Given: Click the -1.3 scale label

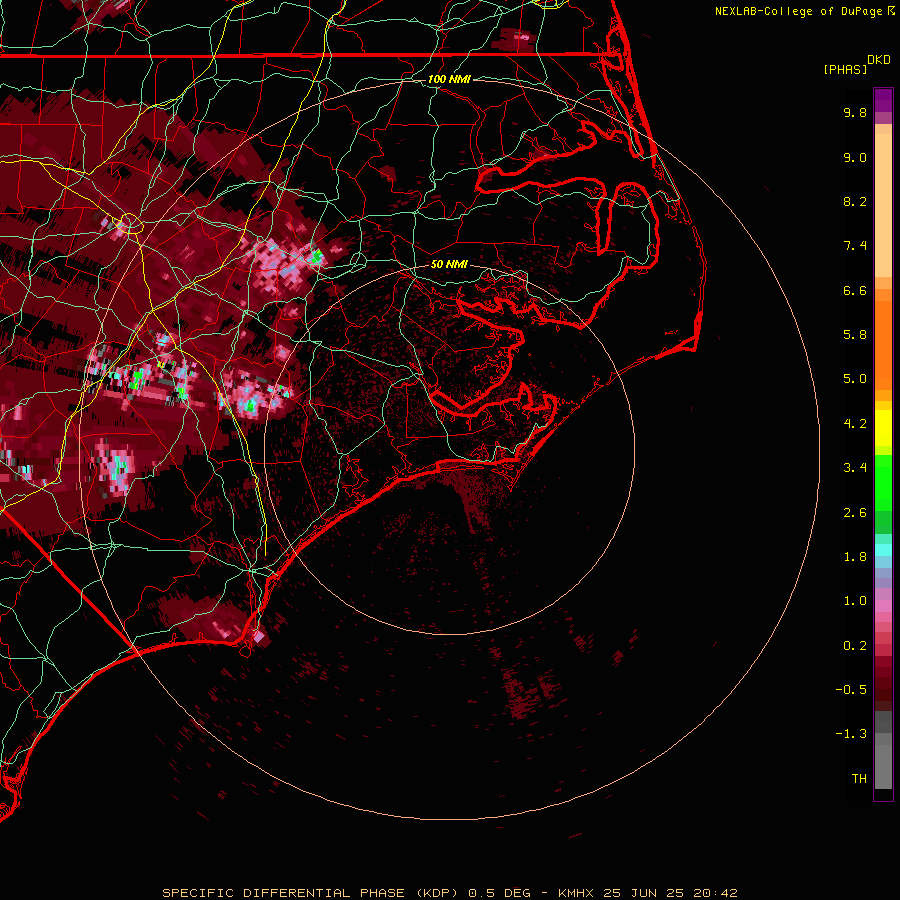Looking at the screenshot, I should [x=851, y=734].
